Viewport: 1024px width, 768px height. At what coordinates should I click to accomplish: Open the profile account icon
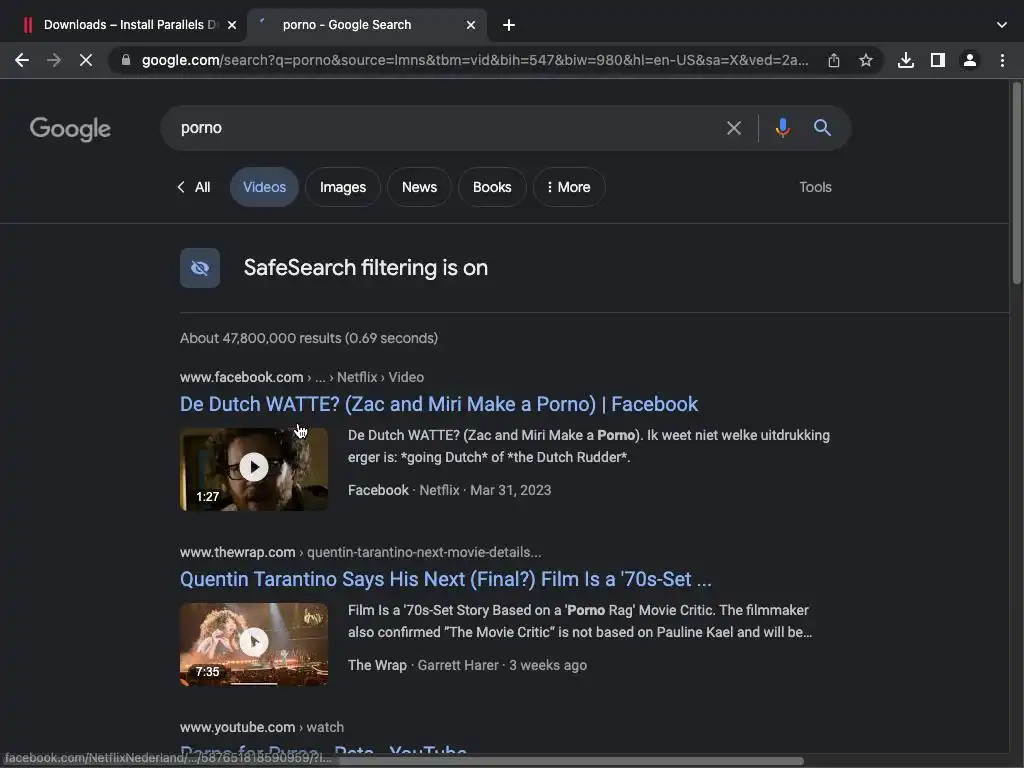click(970, 61)
